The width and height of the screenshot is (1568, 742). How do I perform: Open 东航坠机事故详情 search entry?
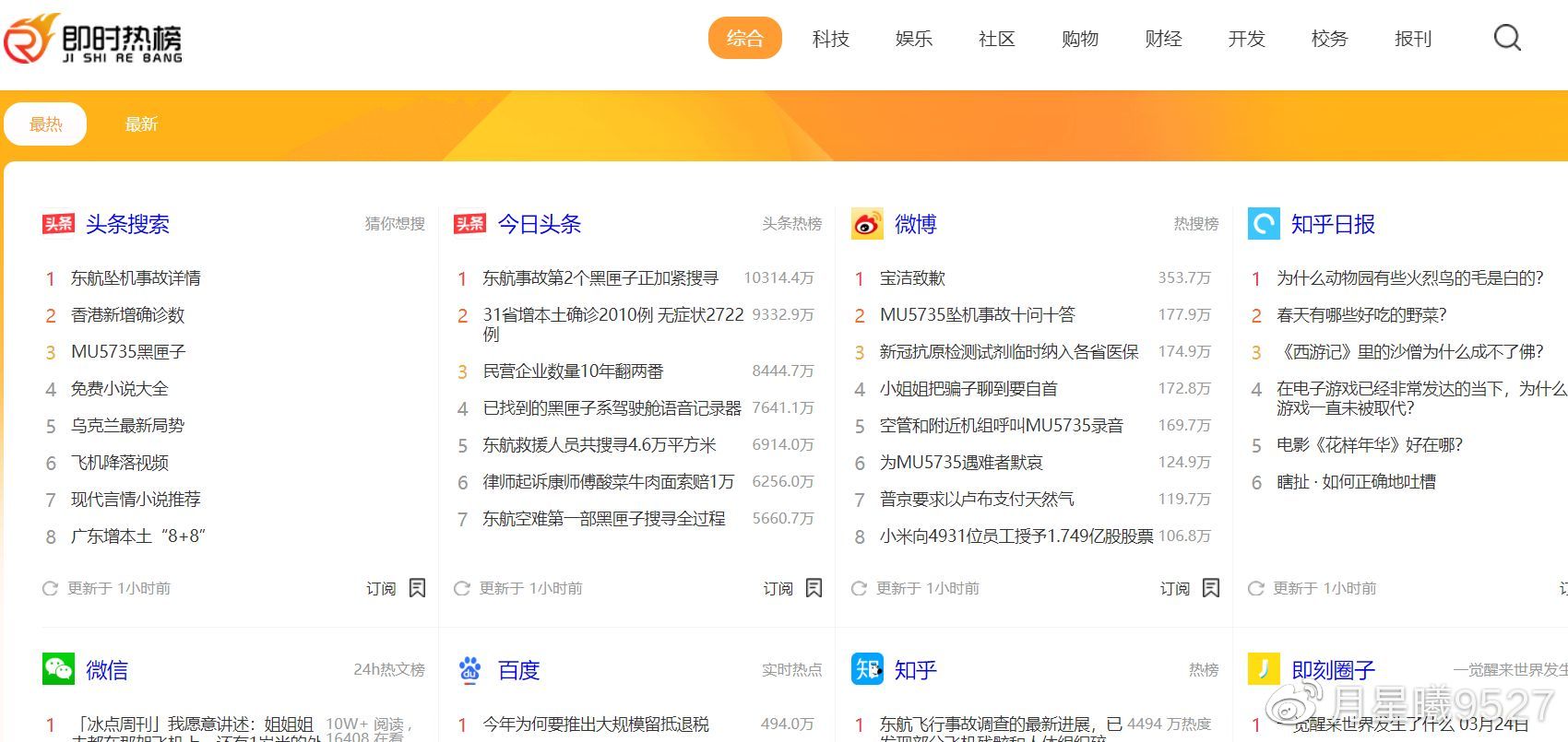136,278
